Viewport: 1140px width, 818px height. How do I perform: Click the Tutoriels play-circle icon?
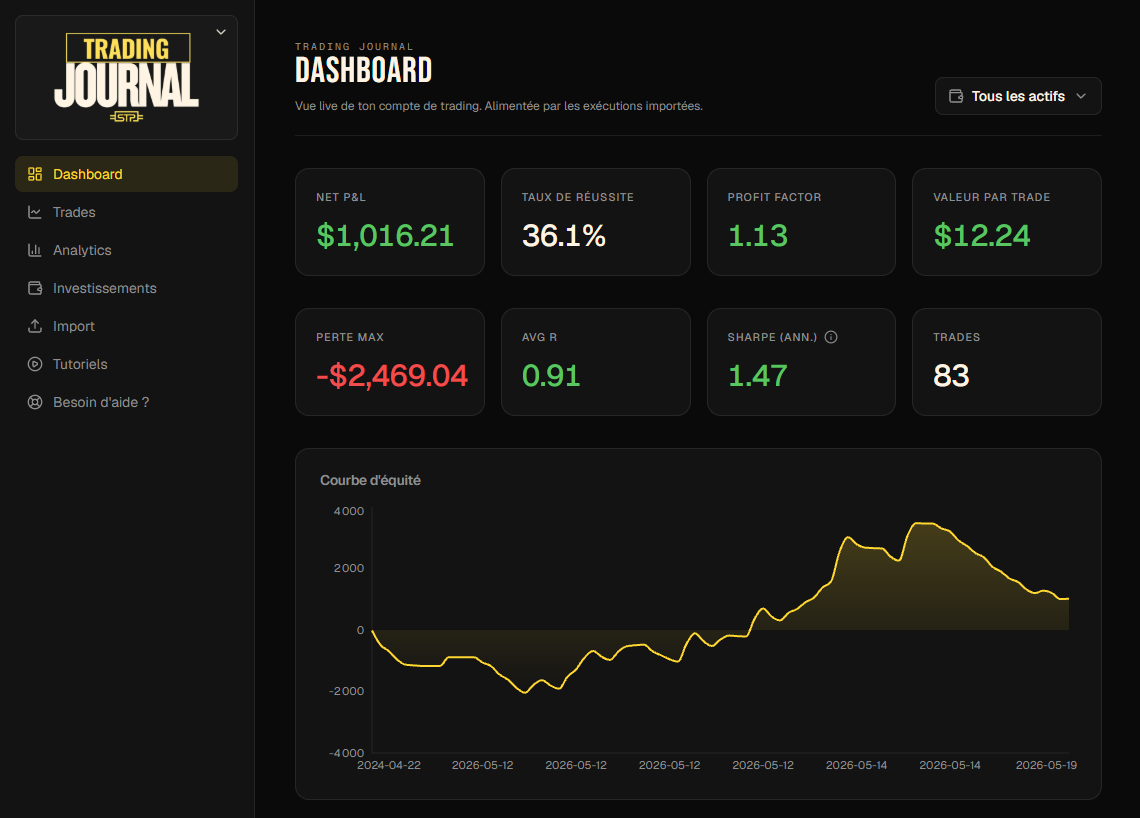(x=35, y=364)
